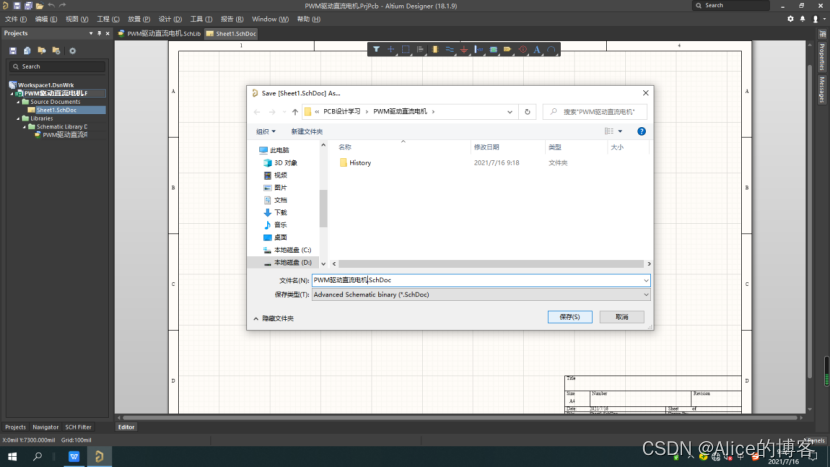Open the 保存类型 file type dropdown
Screen dimensions: 831x468
[x=481, y=295]
